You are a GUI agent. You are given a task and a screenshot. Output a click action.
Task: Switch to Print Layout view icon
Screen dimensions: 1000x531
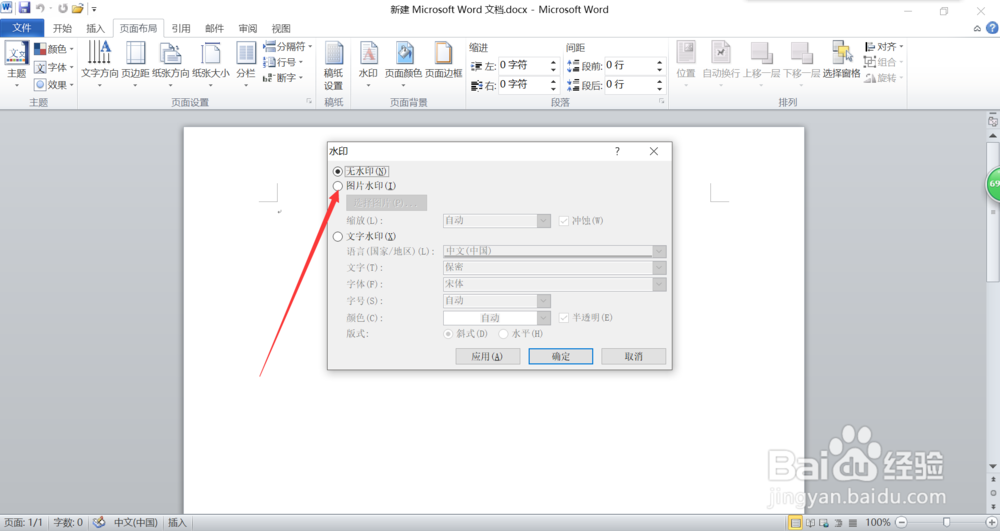click(x=795, y=523)
